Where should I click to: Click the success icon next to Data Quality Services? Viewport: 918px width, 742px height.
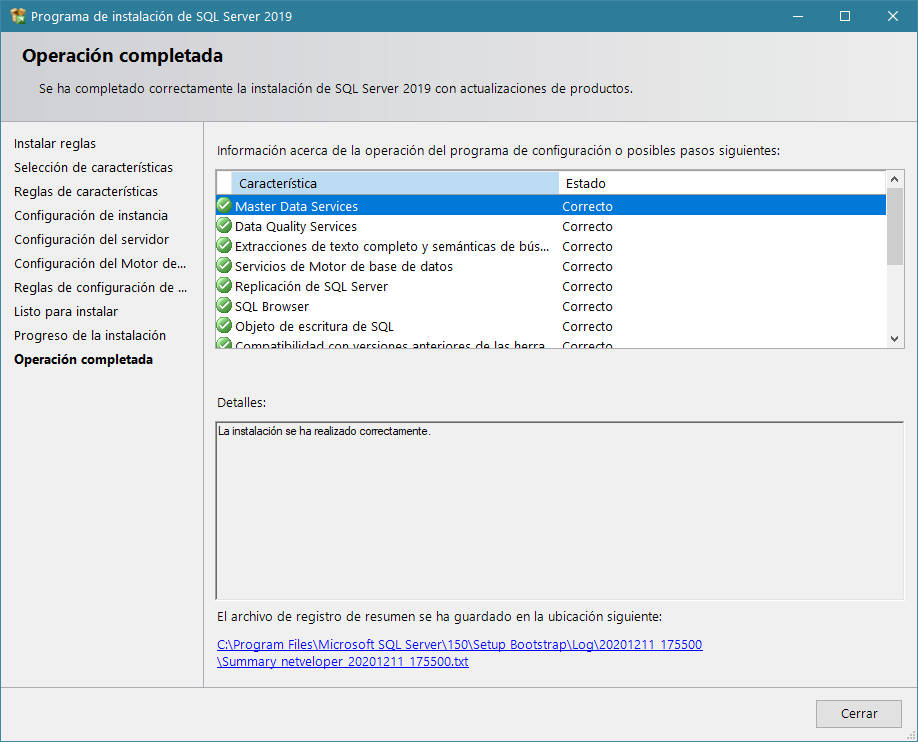(222, 226)
